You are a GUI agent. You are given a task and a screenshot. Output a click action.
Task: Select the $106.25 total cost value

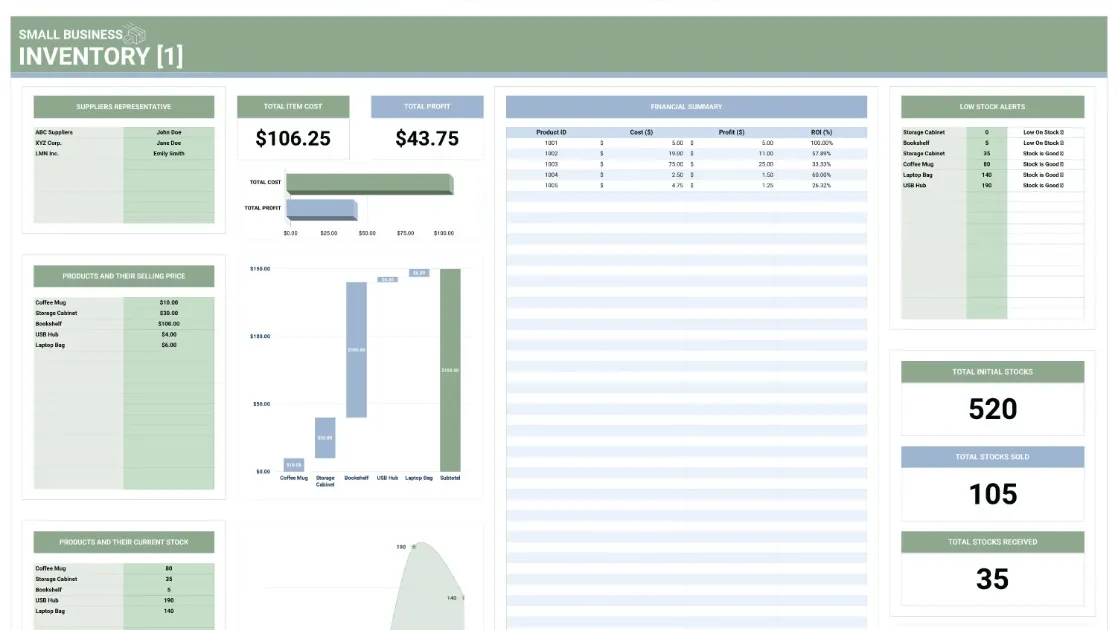click(293, 138)
